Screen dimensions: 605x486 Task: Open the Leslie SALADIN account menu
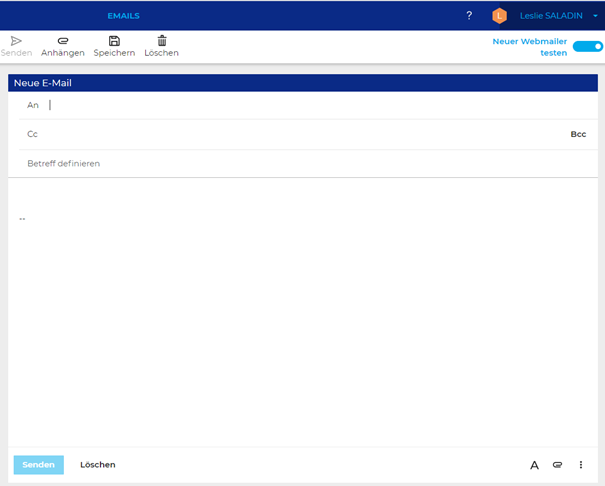[x=550, y=16]
